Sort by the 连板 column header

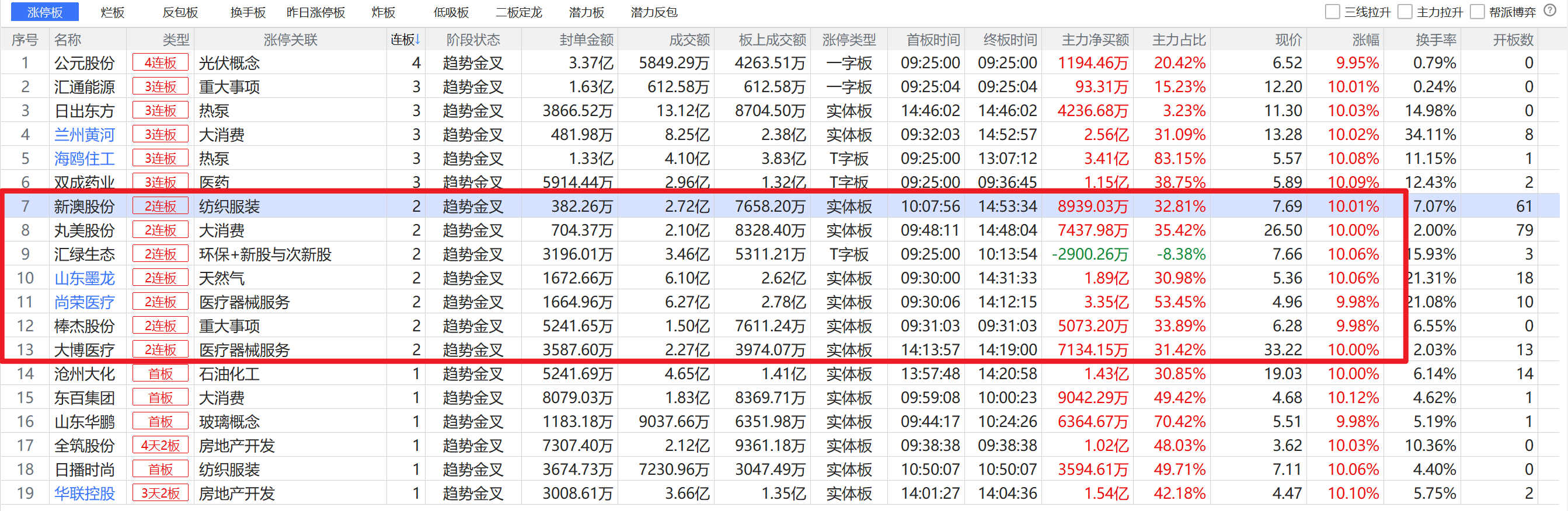point(405,40)
